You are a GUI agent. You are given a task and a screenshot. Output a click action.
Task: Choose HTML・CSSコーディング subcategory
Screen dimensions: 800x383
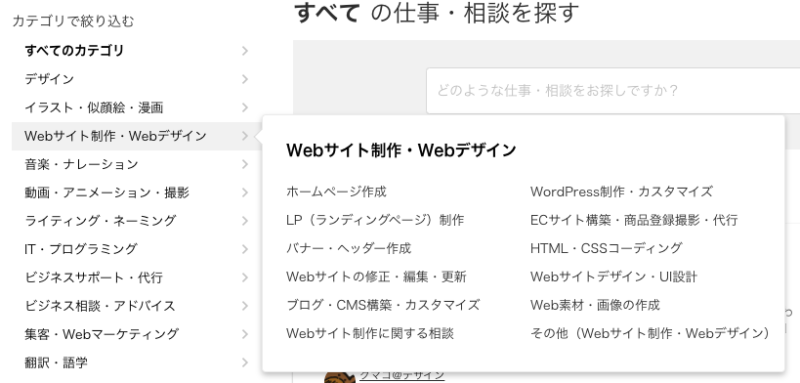click(606, 248)
